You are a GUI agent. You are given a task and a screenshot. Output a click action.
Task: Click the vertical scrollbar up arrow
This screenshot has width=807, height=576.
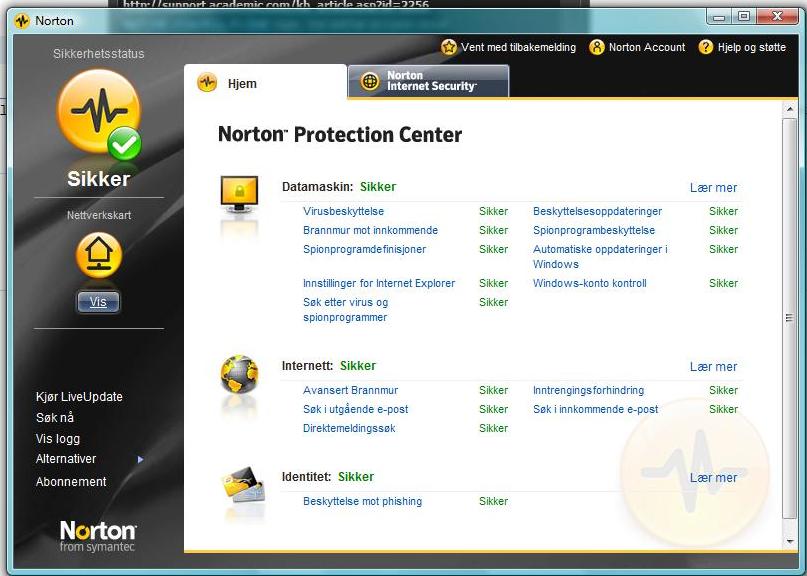[x=790, y=109]
